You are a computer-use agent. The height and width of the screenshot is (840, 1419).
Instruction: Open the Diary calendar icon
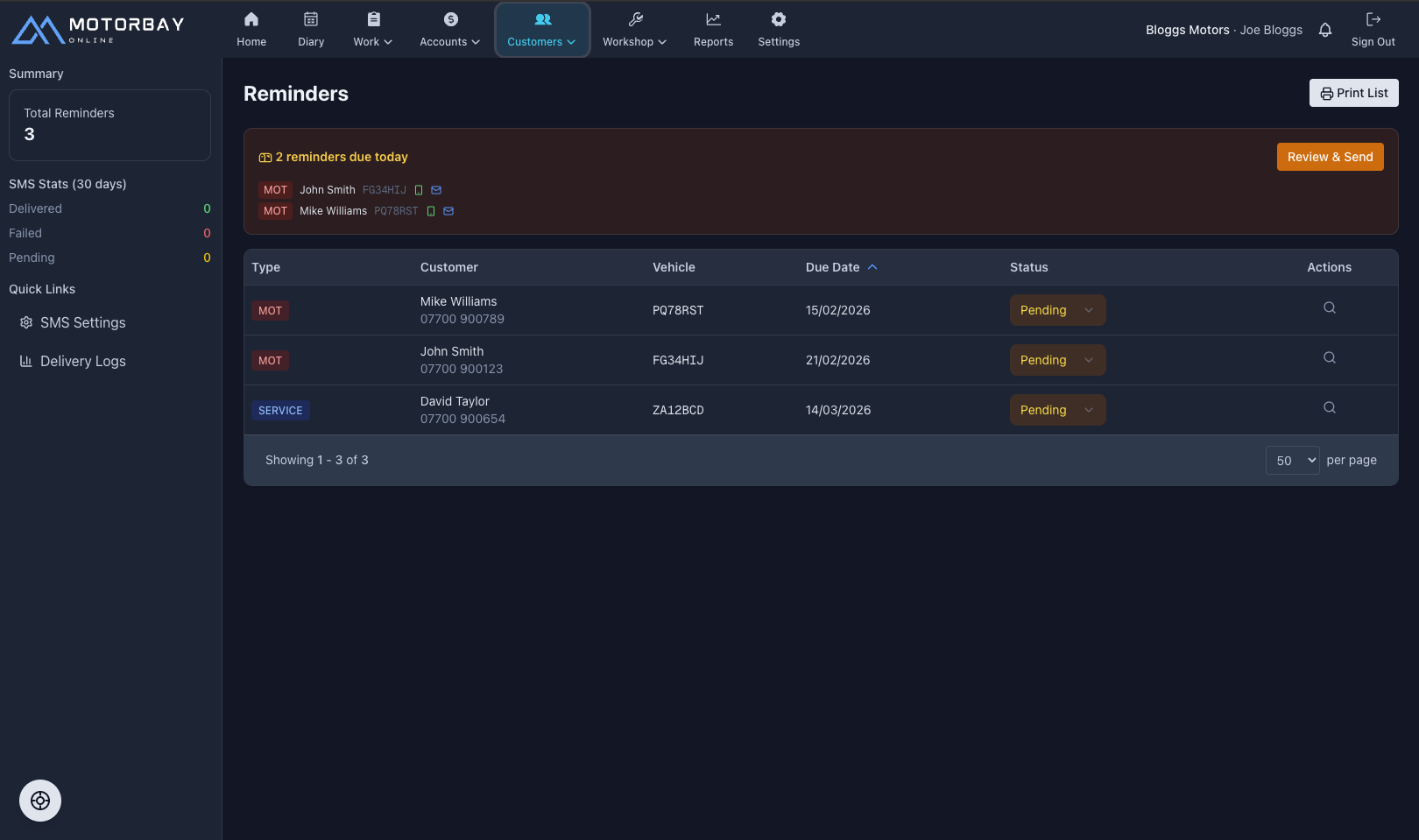coord(311,19)
